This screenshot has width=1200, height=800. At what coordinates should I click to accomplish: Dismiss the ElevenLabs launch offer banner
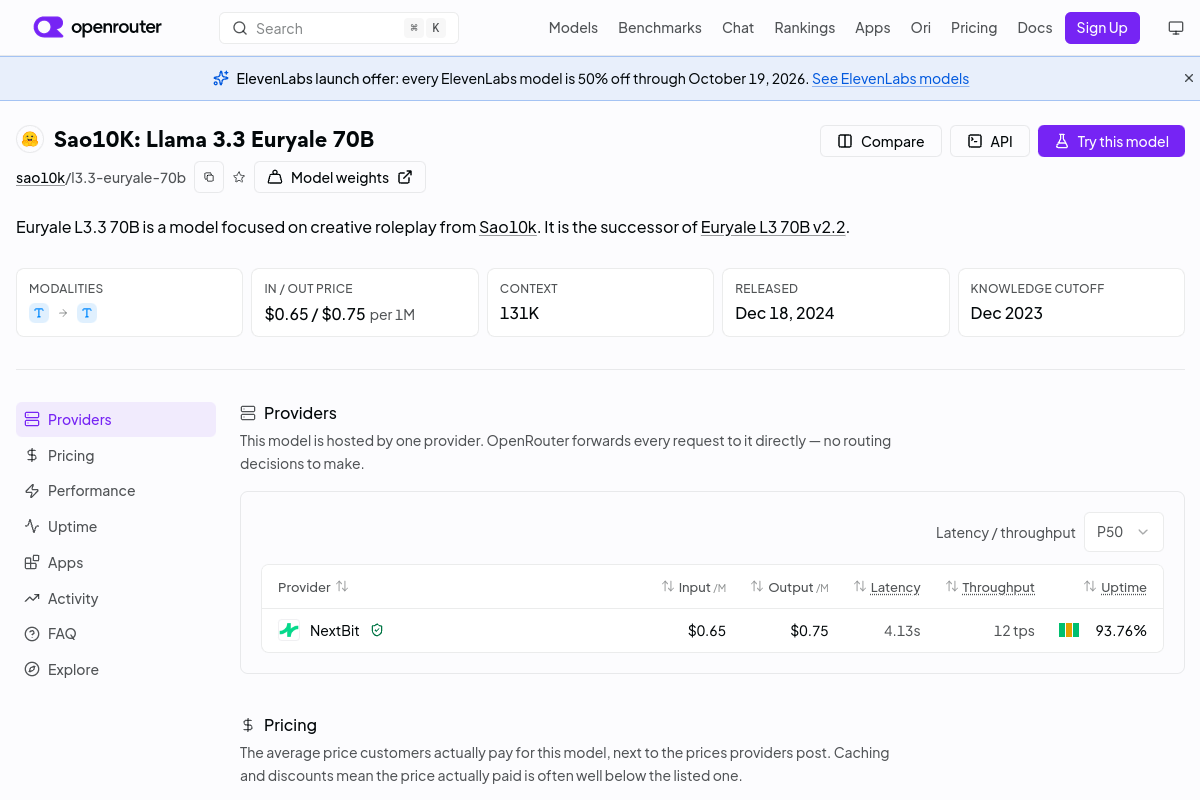[1189, 78]
